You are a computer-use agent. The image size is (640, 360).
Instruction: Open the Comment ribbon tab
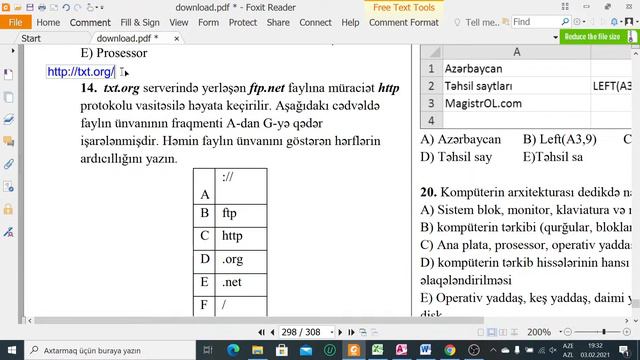(90, 22)
